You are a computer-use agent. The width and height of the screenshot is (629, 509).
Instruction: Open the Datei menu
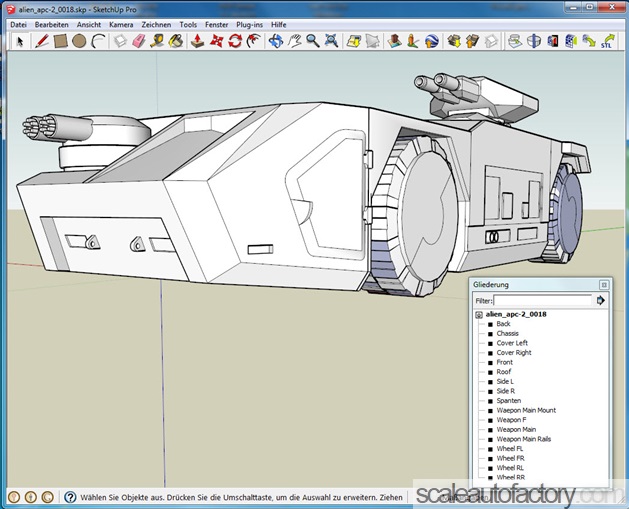tap(18, 24)
